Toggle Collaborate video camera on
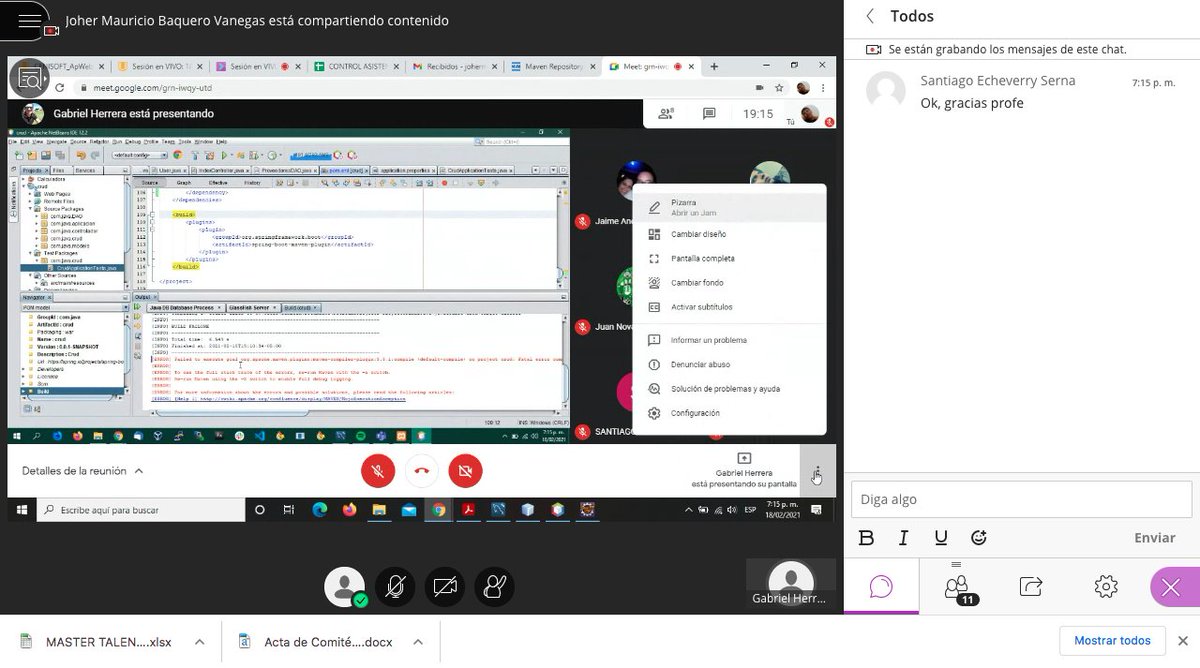Viewport: 1200px width, 668px height. 445,587
